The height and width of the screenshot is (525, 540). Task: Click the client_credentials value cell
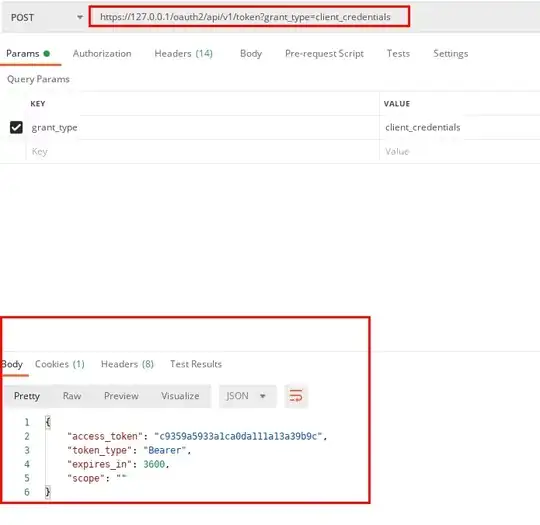point(460,127)
